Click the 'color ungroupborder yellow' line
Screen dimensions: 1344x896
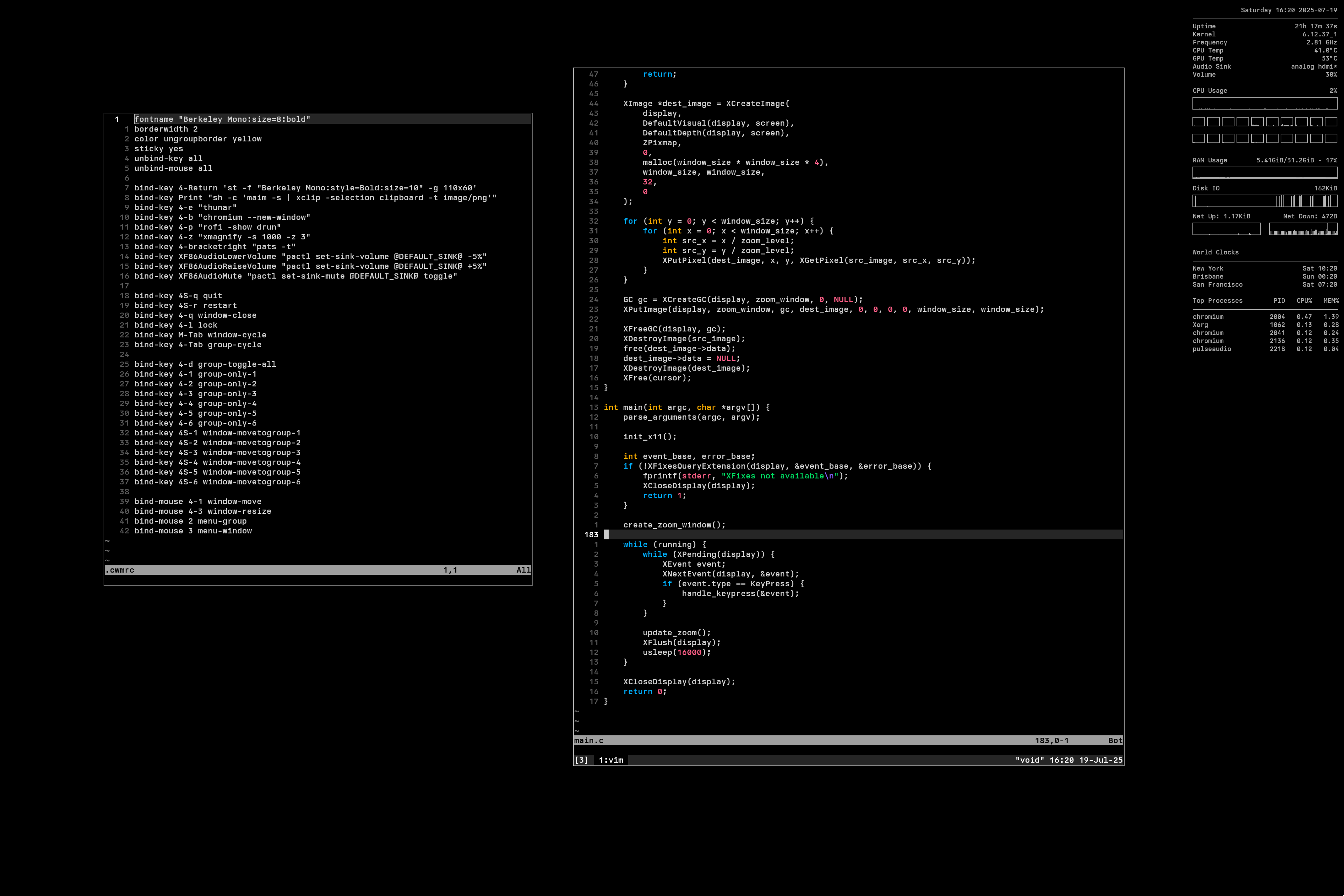[198, 139]
